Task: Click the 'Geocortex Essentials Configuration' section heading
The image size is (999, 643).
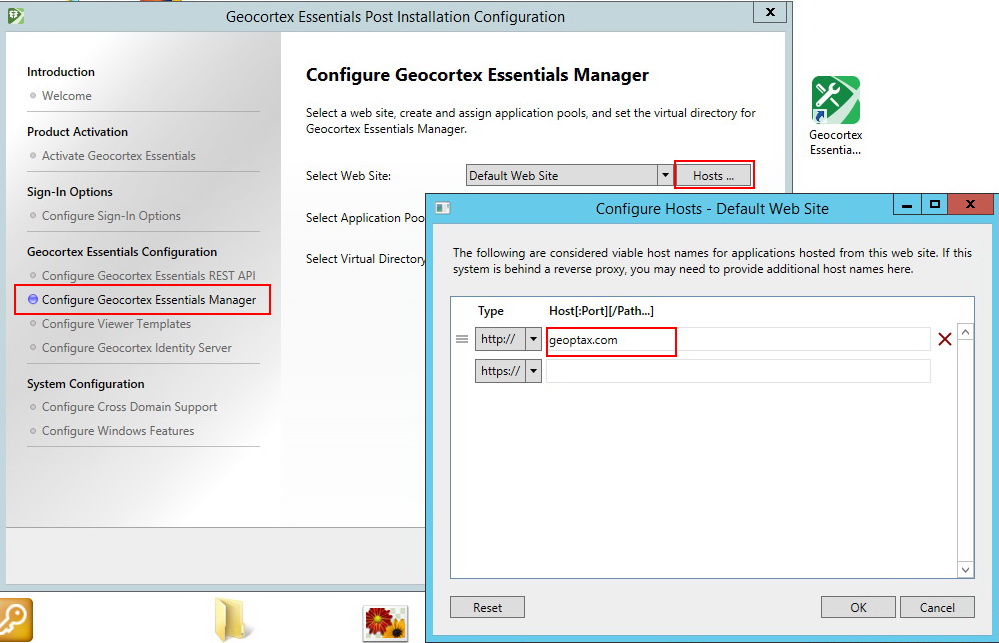Action: [x=122, y=252]
